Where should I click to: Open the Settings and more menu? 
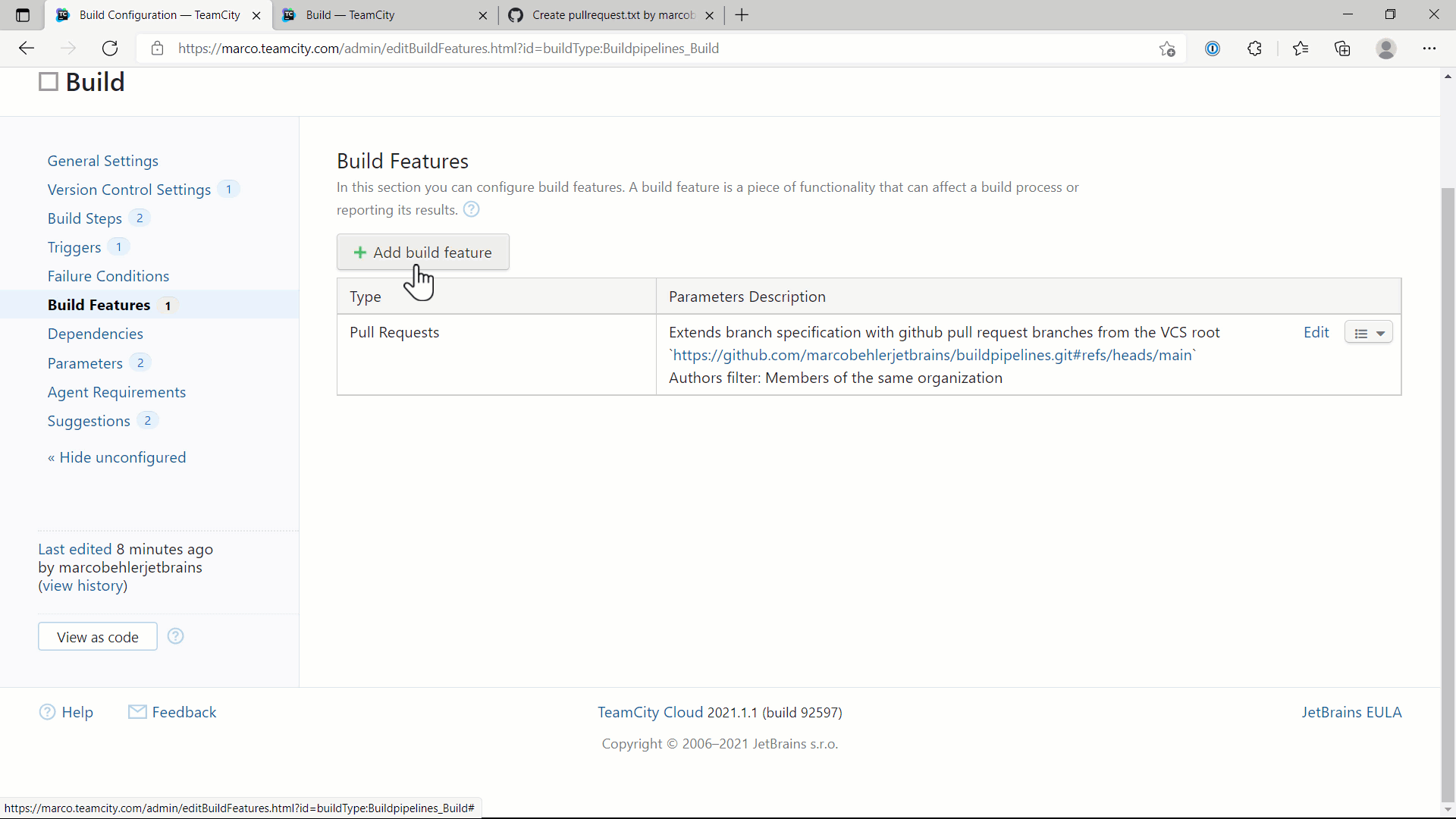(x=1430, y=48)
